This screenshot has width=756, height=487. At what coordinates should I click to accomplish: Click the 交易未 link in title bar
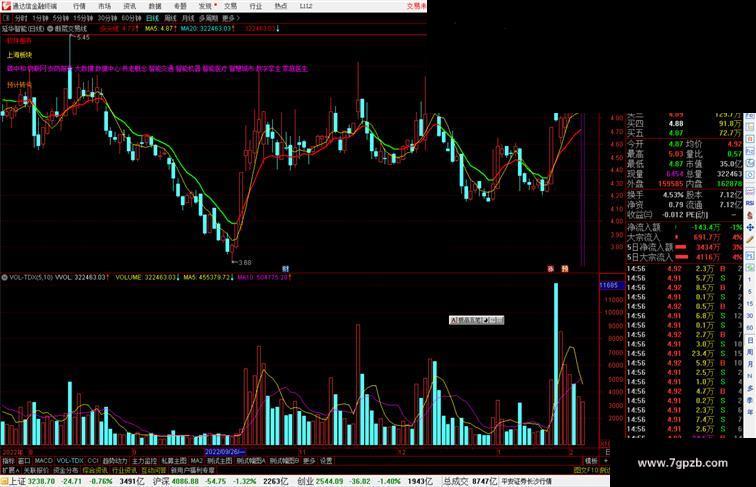(x=416, y=6)
